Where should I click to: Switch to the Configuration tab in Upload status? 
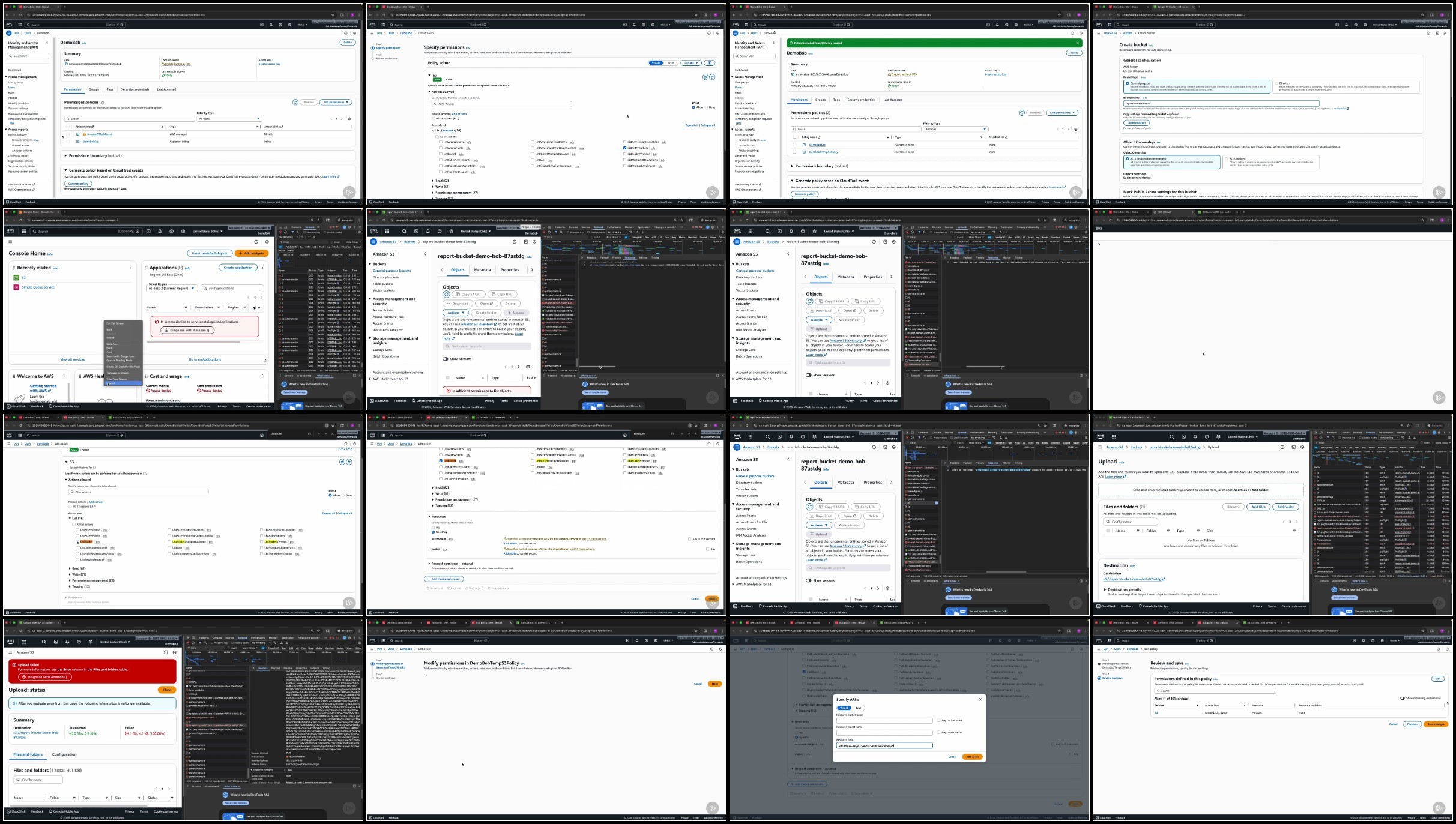coord(64,754)
